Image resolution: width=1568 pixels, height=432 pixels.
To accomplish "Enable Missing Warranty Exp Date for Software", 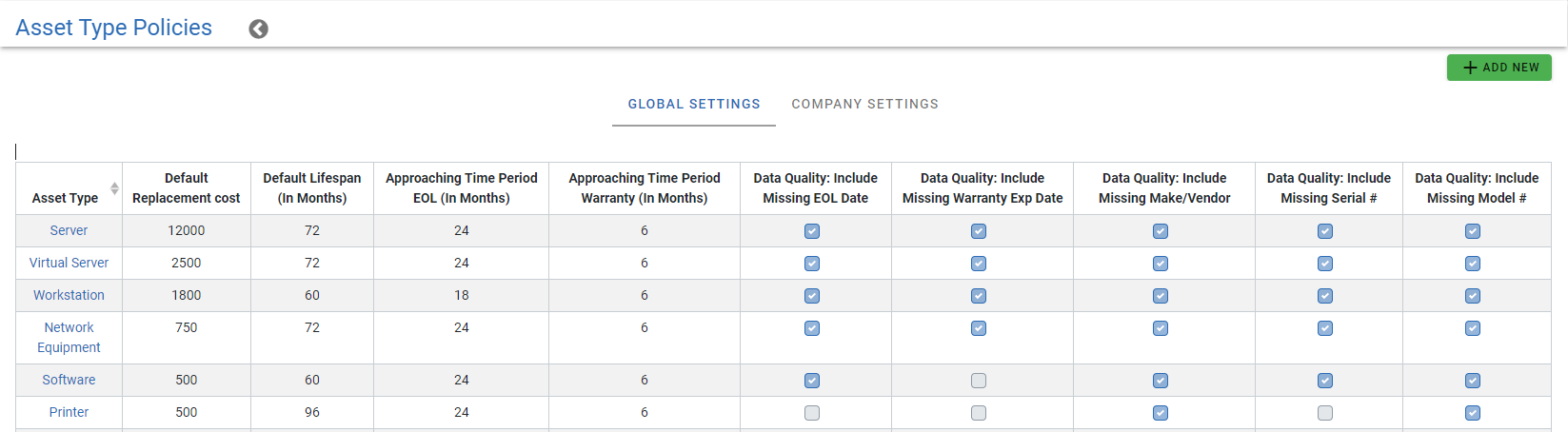I will (x=978, y=381).
